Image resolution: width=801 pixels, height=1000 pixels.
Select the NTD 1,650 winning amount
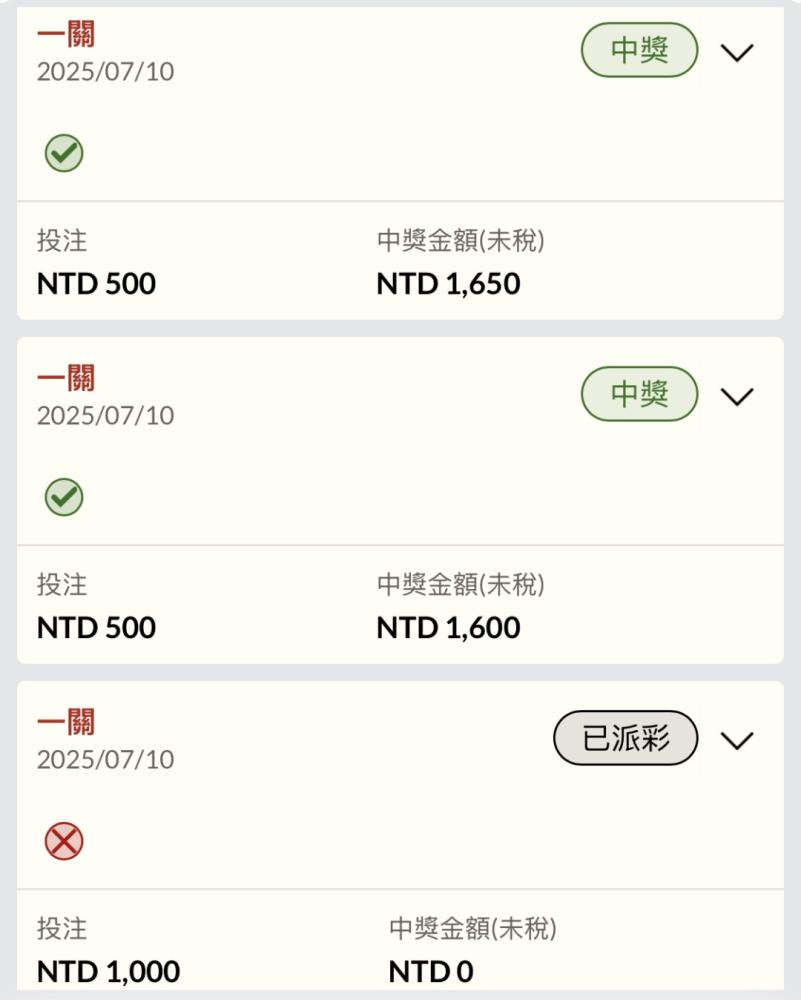pos(448,284)
